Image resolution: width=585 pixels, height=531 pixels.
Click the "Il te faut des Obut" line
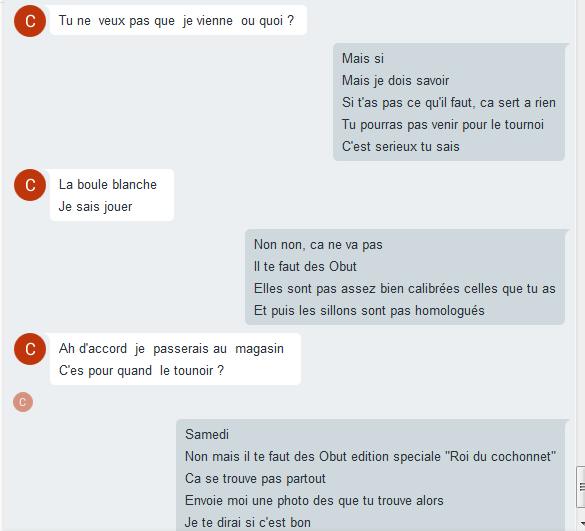(305, 267)
